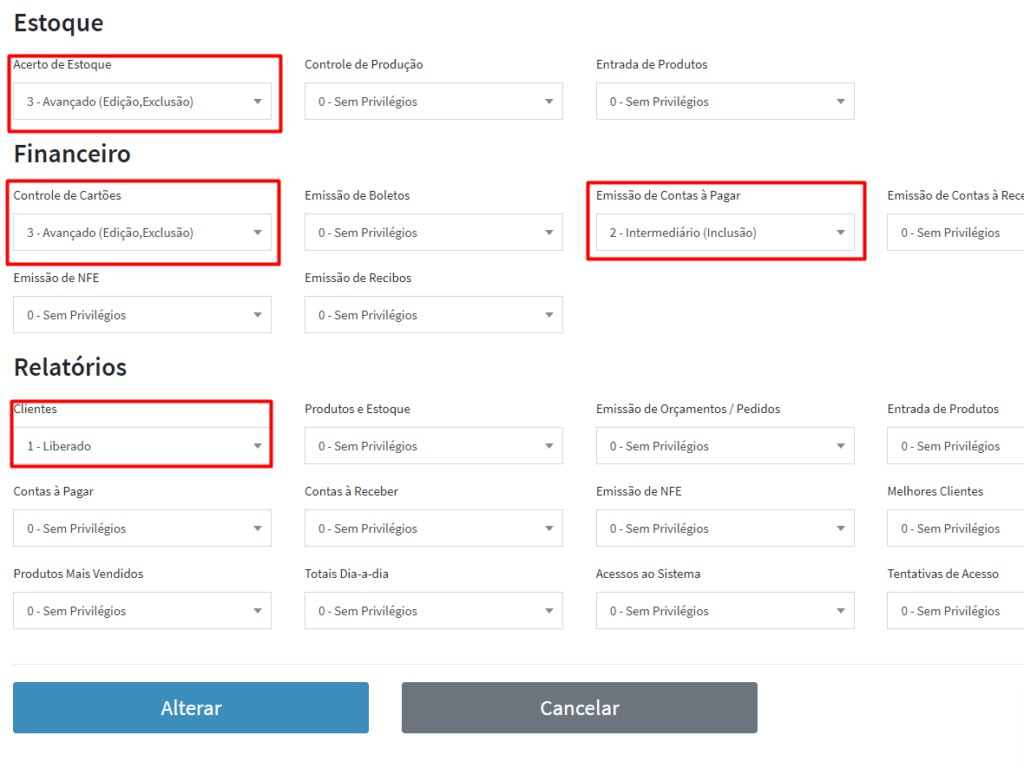Click the Alterar button
The height and width of the screenshot is (768, 1024).
click(191, 708)
